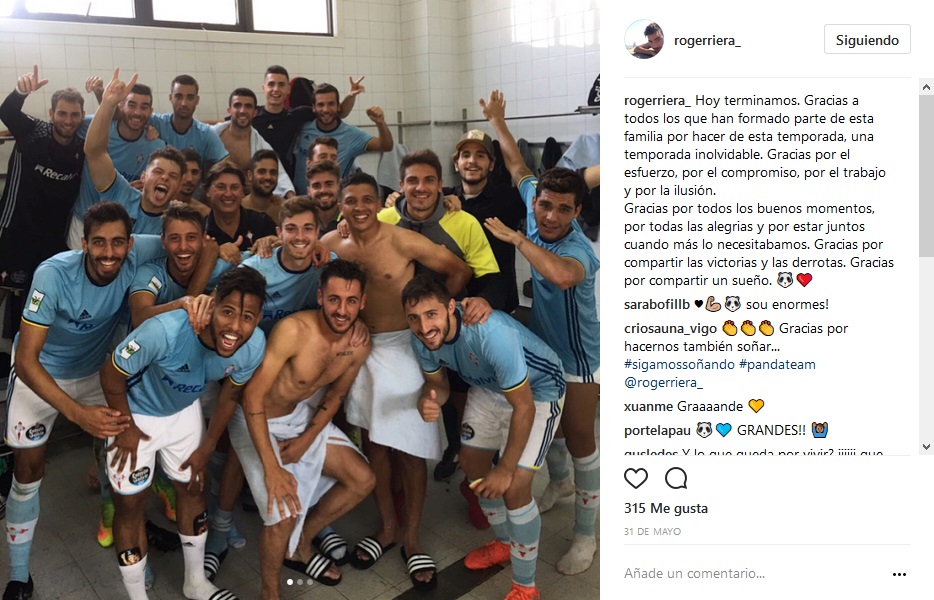Click the comments scrollbar thumb
Screen dimensions: 934x600
click(926, 177)
